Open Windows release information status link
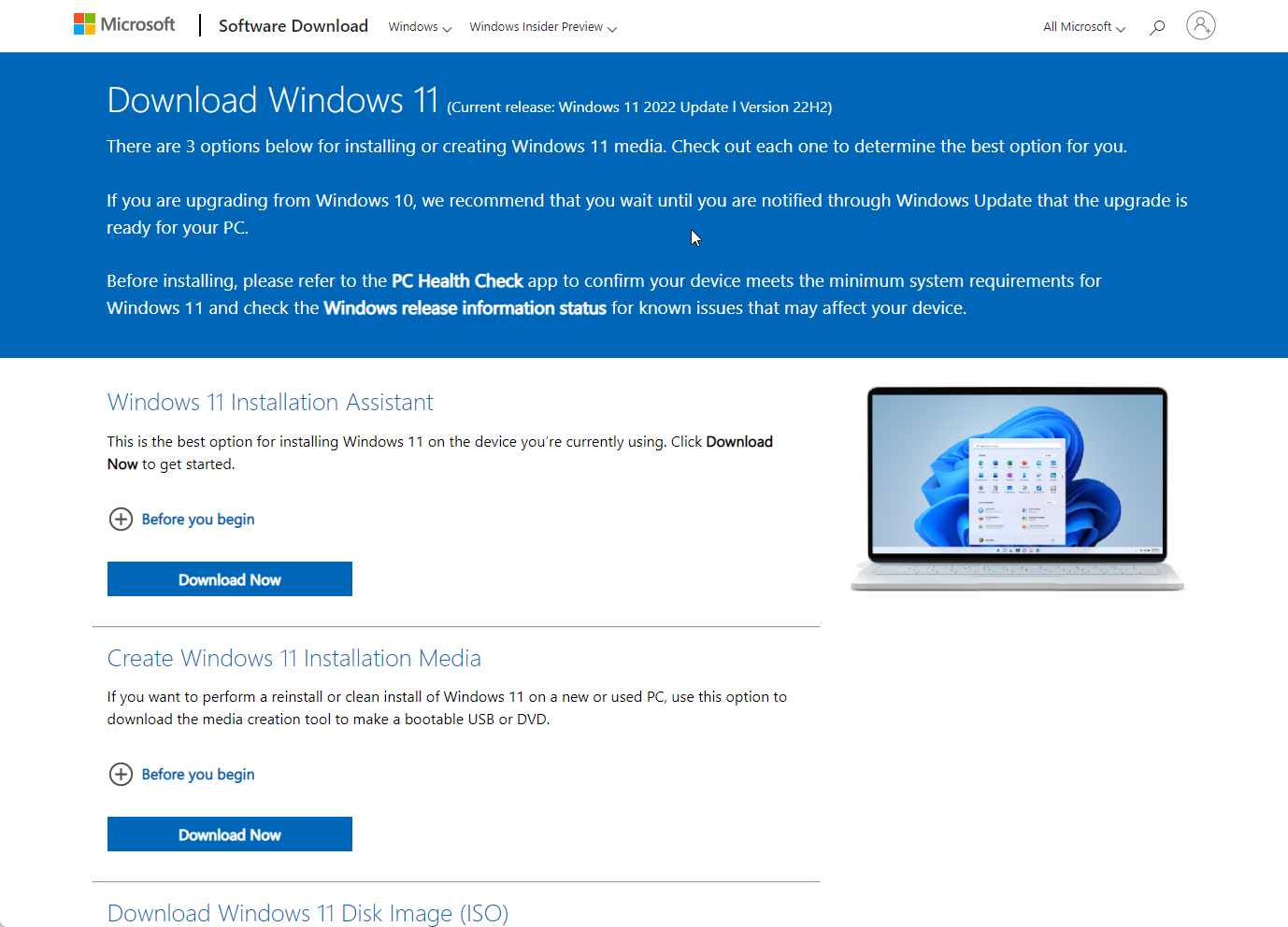This screenshot has width=1288, height=927. click(x=465, y=308)
